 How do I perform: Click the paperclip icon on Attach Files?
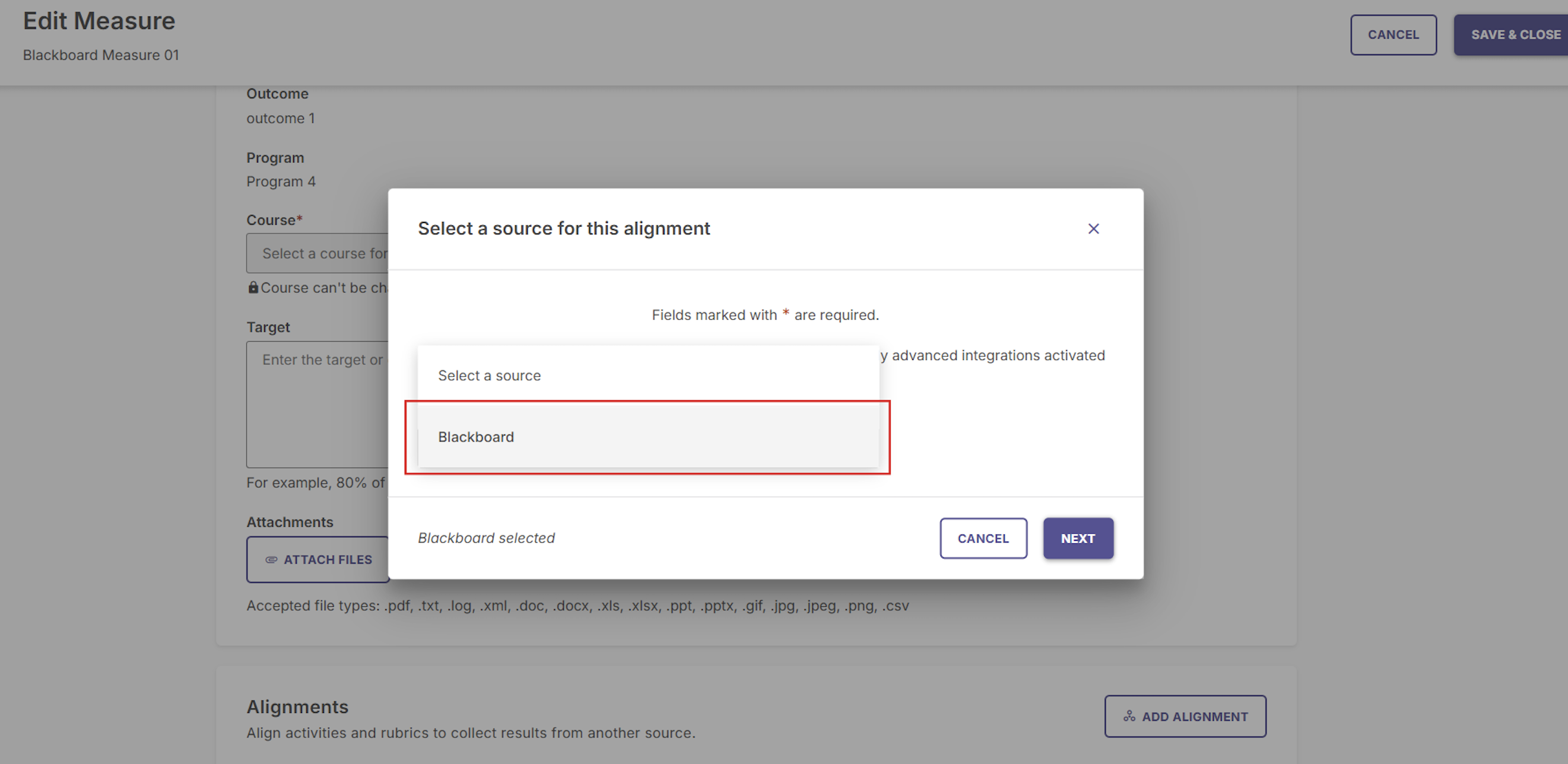[271, 559]
